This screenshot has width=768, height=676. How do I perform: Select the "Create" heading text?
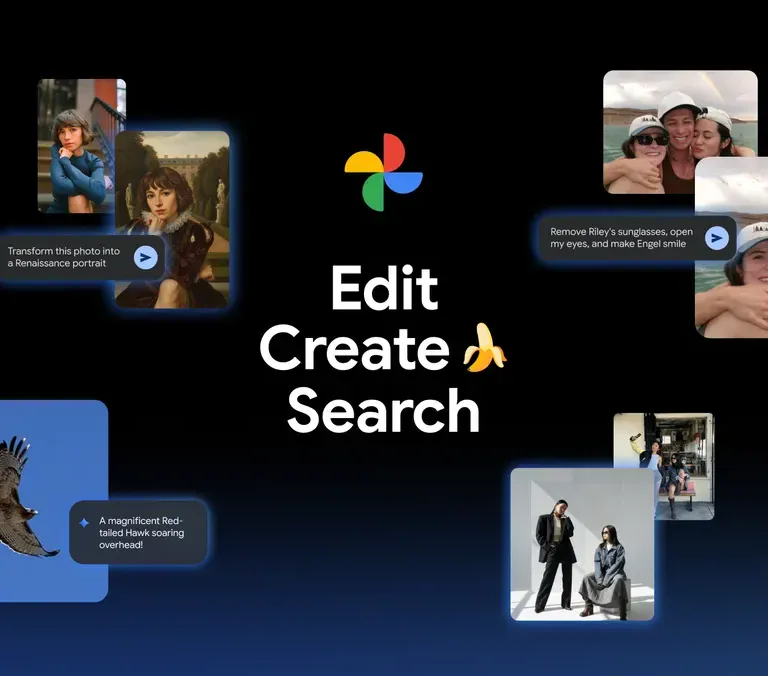coord(355,350)
